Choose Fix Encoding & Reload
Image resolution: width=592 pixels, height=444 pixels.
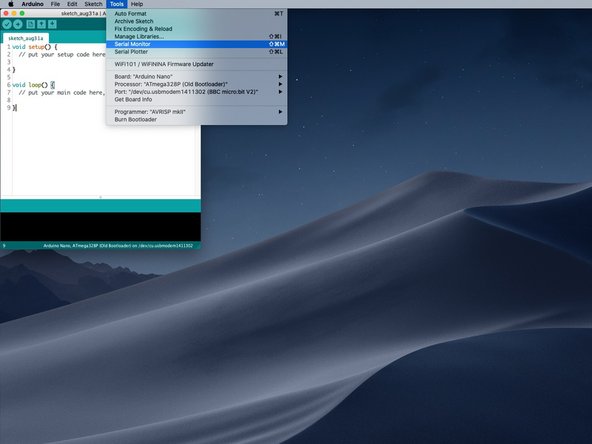196,29
